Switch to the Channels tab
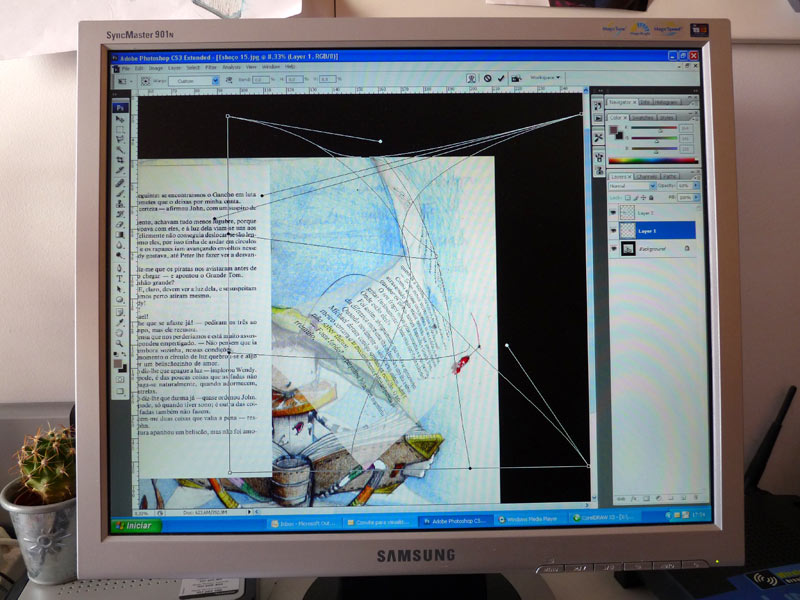The height and width of the screenshot is (600, 800). [647, 177]
